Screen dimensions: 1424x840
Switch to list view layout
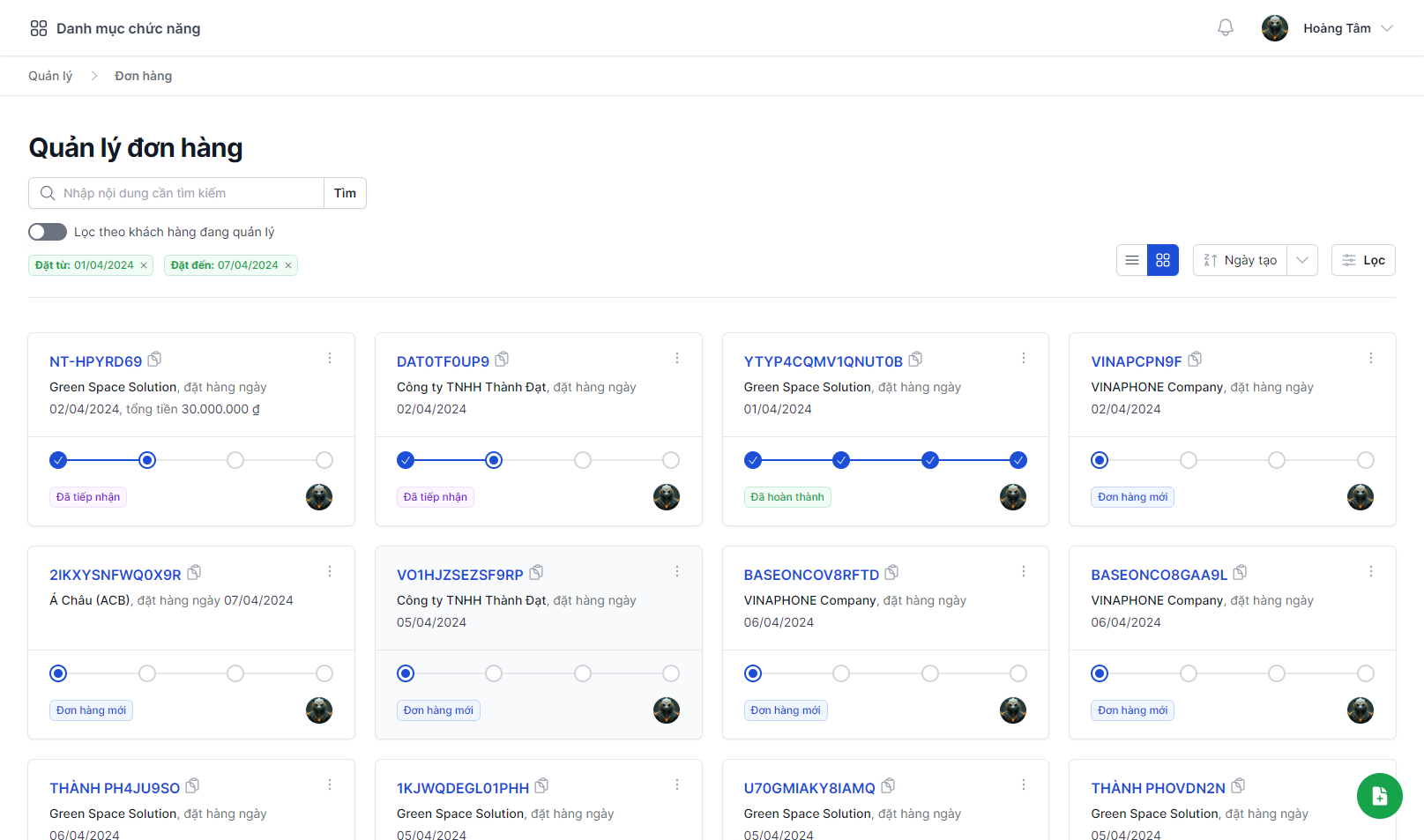(1132, 260)
